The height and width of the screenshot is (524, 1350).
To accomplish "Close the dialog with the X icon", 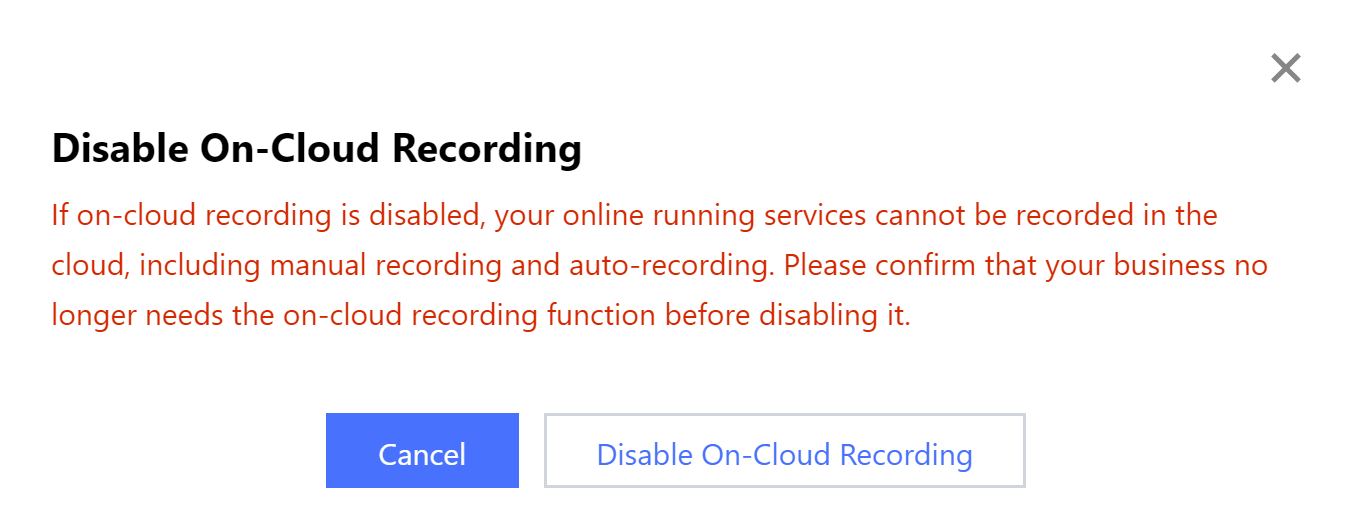I will (1285, 68).
